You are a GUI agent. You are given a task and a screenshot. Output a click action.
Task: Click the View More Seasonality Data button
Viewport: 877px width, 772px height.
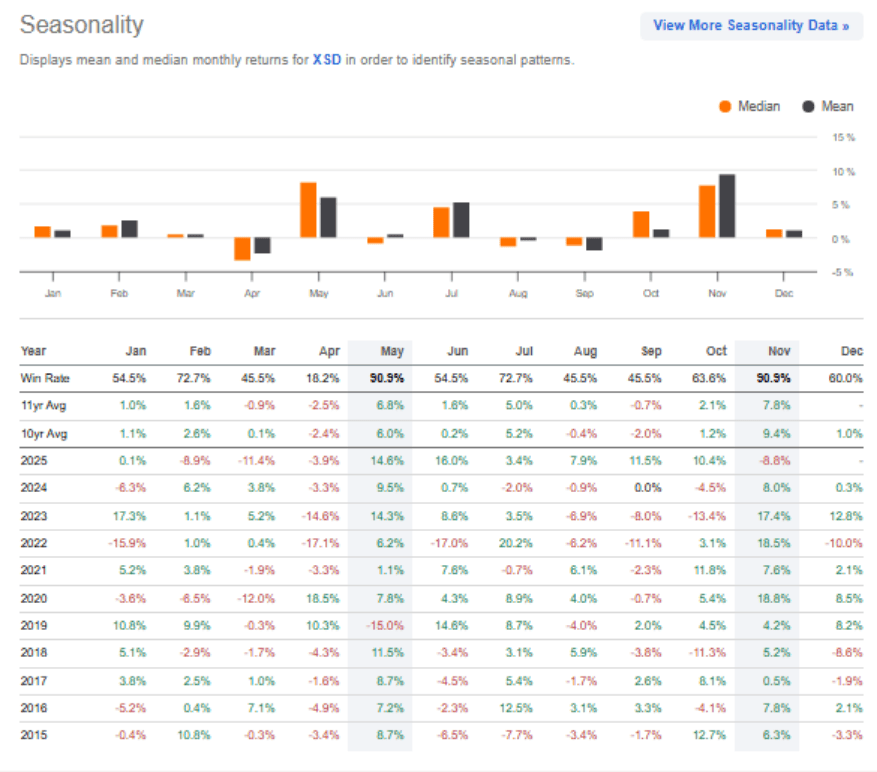pyautogui.click(x=751, y=25)
